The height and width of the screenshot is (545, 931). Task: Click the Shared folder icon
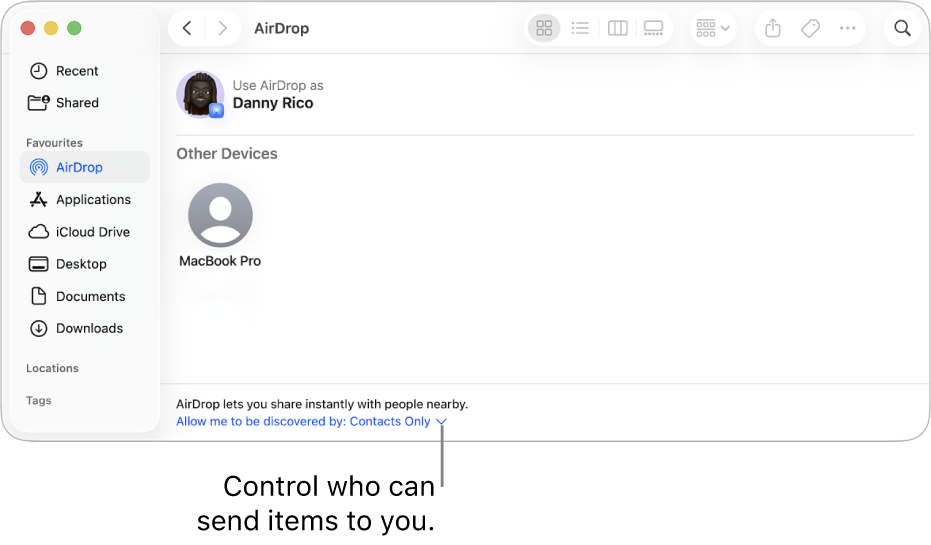click(x=39, y=103)
